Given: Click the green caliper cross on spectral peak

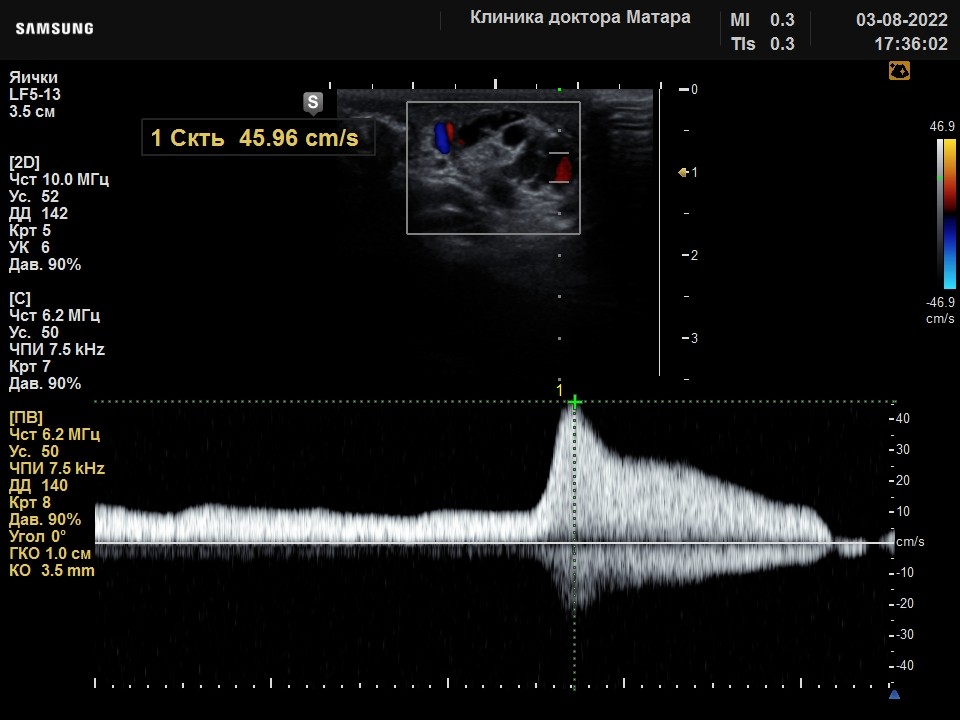Looking at the screenshot, I should [574, 402].
